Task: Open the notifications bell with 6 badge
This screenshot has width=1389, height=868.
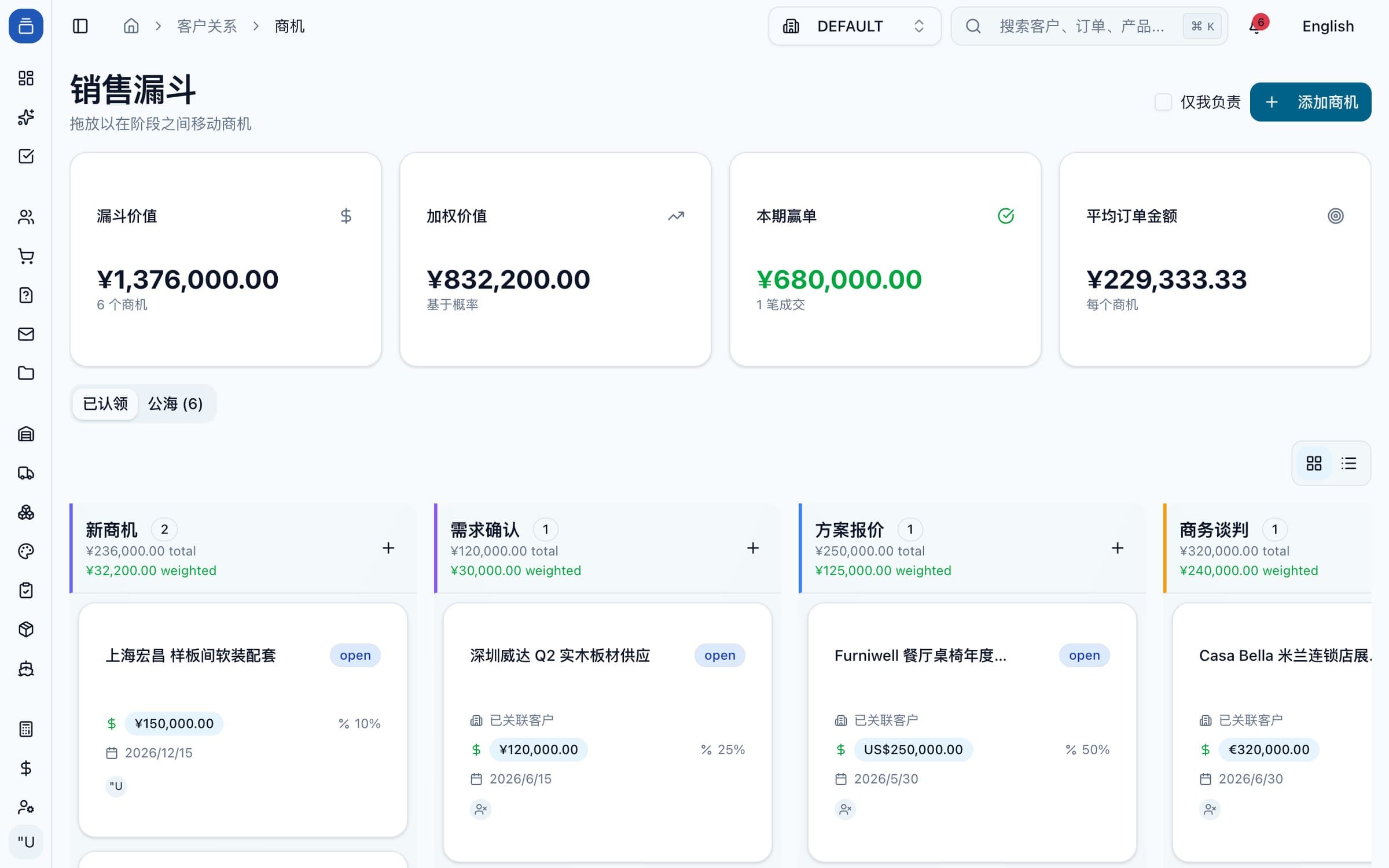Action: click(x=1256, y=26)
